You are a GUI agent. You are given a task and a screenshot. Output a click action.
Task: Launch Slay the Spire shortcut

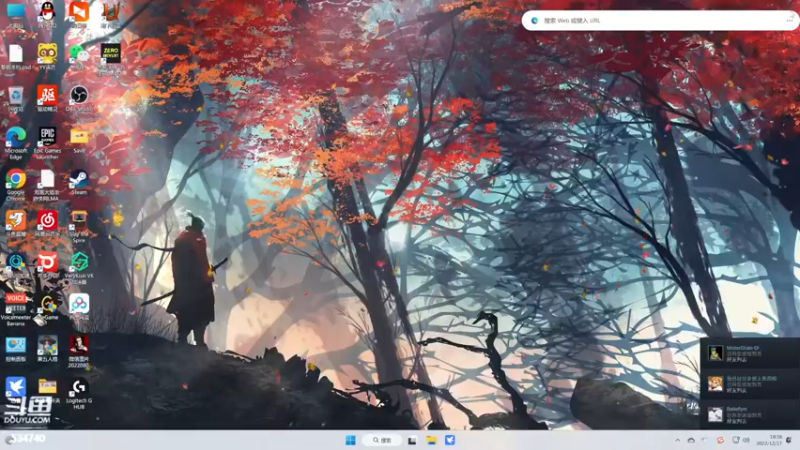coord(79,227)
